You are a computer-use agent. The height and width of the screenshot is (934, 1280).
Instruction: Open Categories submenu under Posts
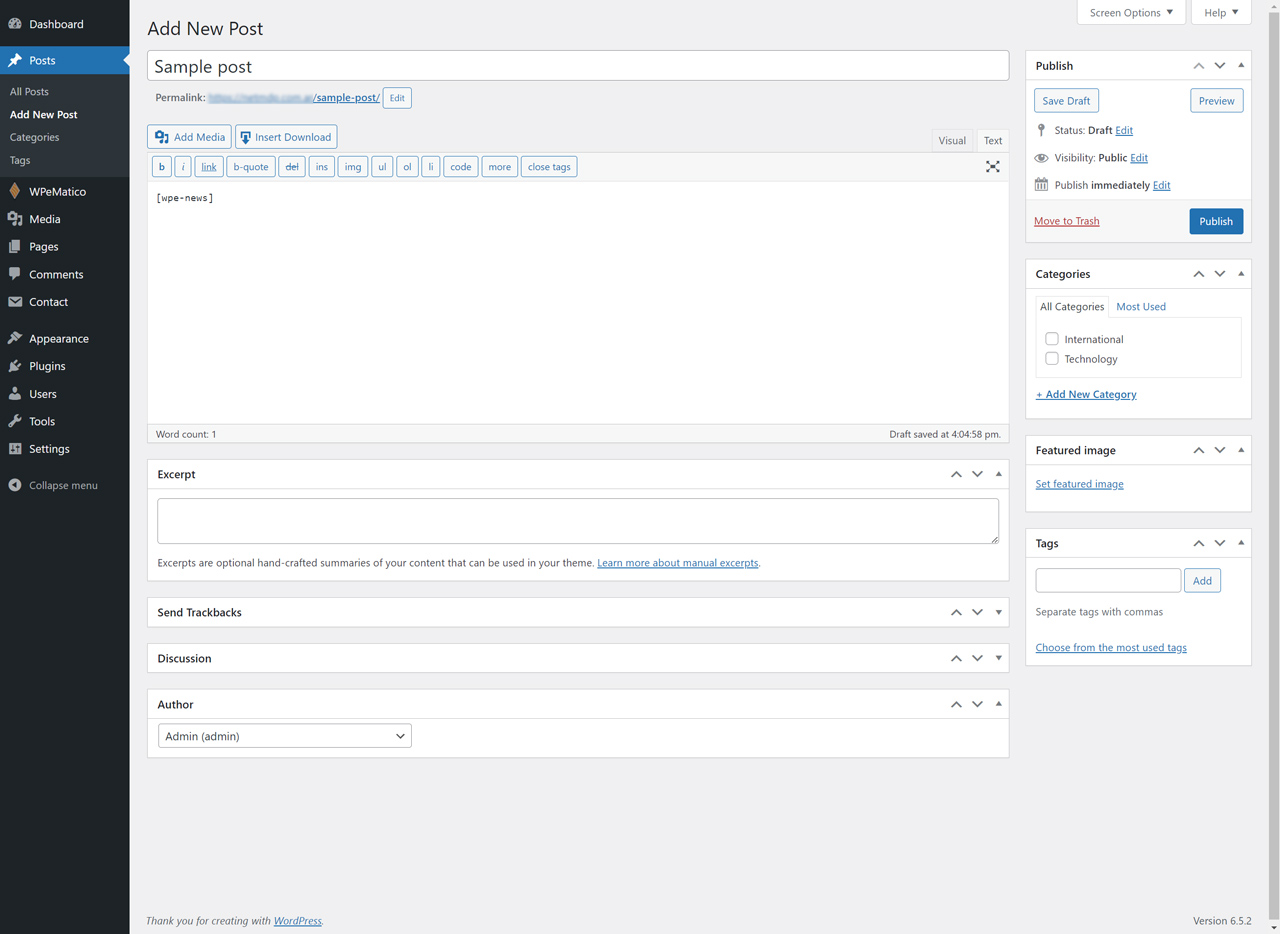point(34,137)
